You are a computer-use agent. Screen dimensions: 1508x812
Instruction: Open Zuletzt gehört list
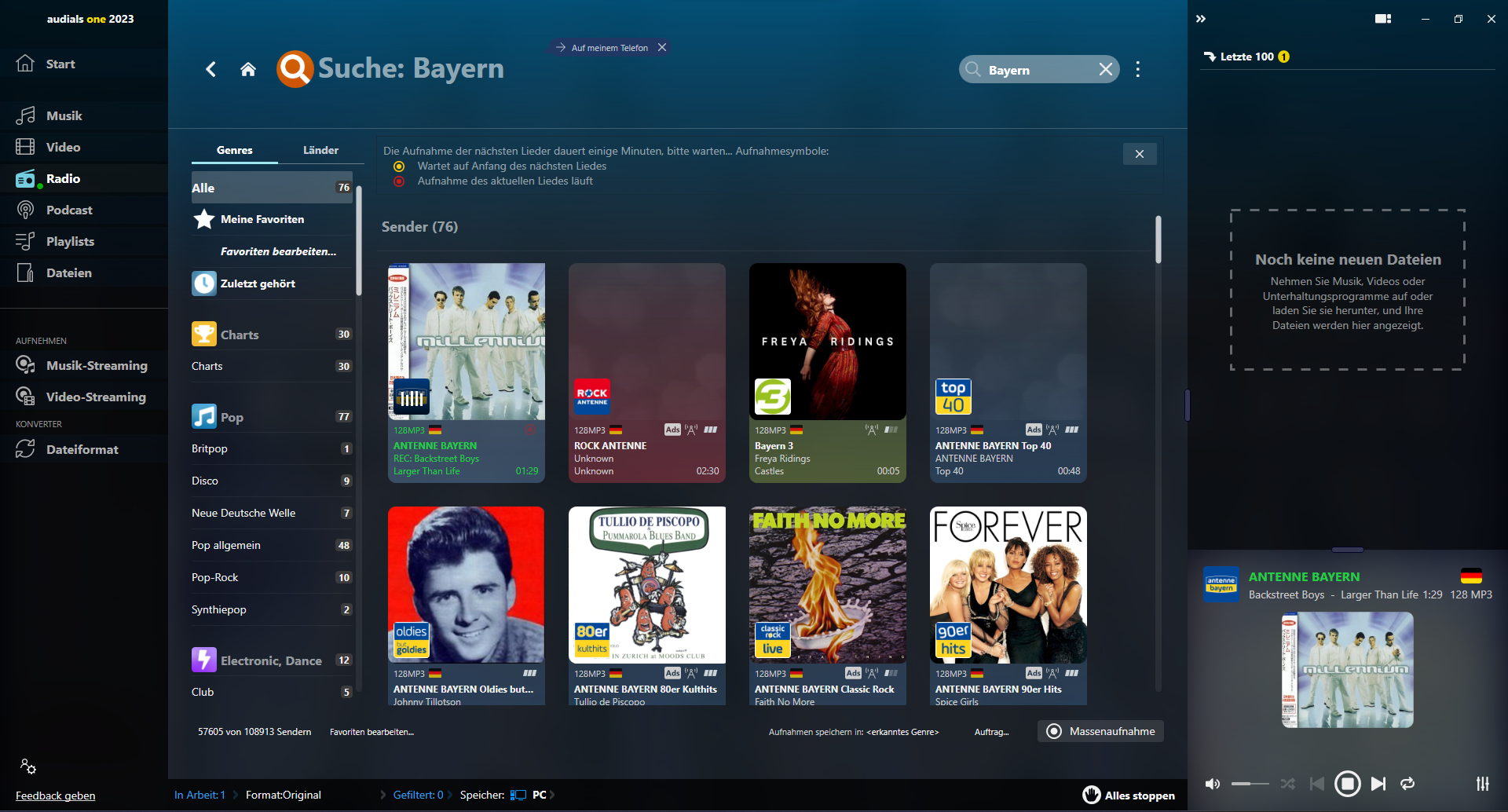point(272,283)
